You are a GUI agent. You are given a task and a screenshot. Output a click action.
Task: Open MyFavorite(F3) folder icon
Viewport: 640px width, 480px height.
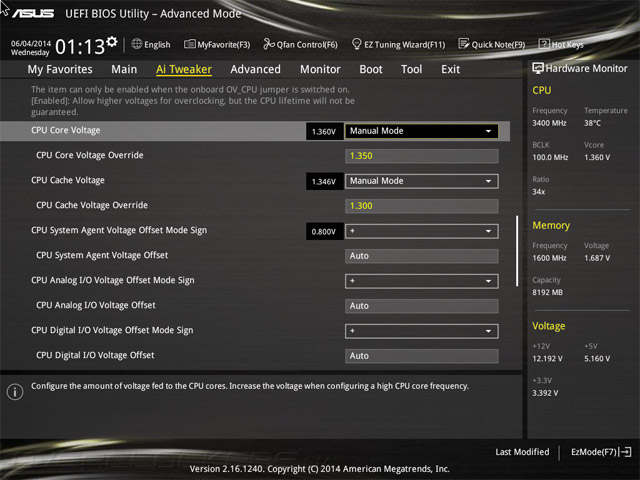tap(189, 44)
